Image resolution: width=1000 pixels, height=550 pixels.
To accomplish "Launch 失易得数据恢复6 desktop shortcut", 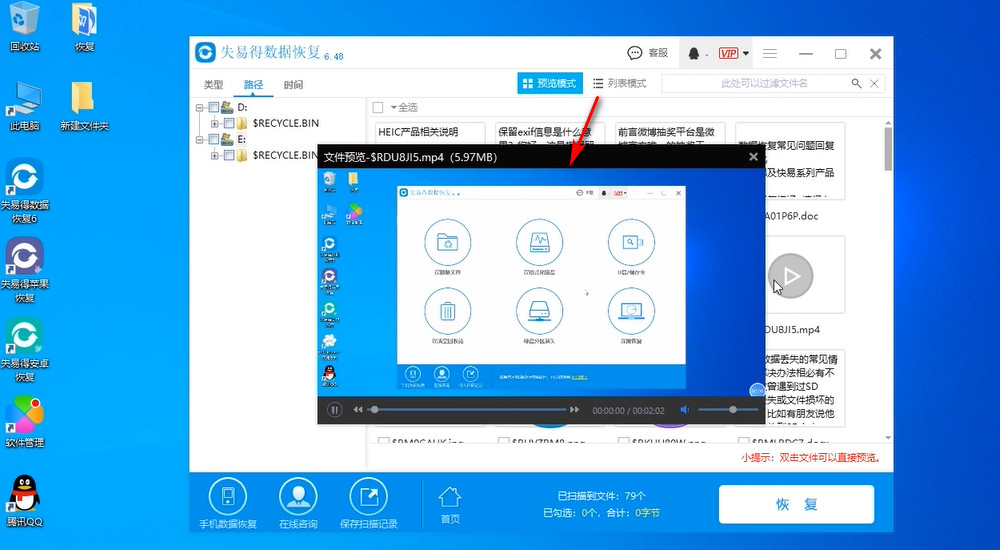I will (24, 191).
